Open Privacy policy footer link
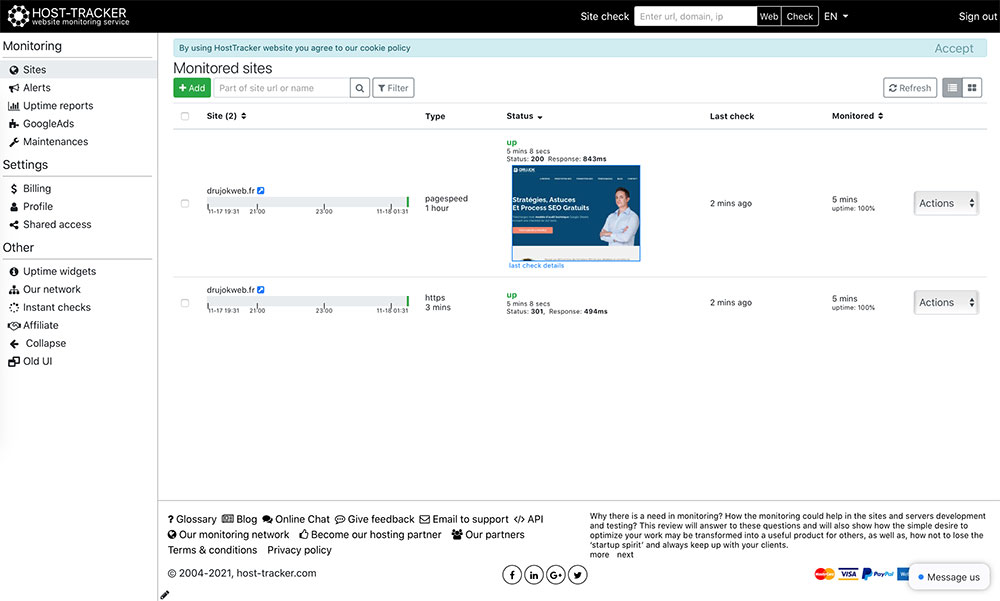Viewport: 1000px width, 601px height. (299, 550)
